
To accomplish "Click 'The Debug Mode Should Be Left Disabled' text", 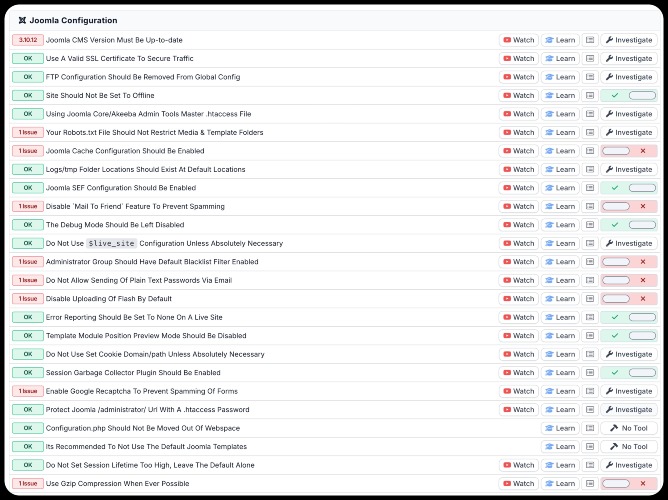I will (x=115, y=225).
